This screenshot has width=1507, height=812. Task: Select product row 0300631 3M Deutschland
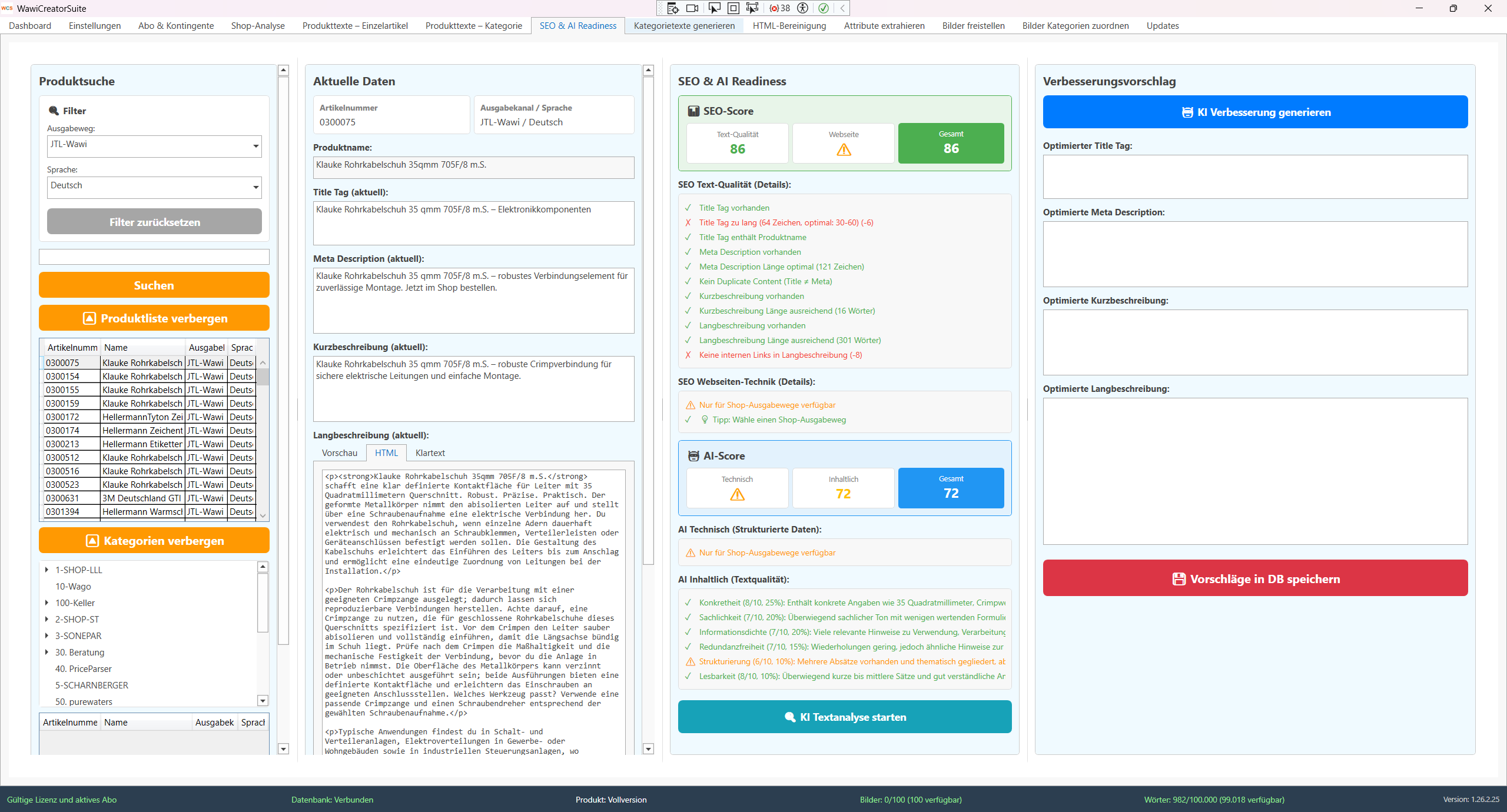(x=150, y=498)
